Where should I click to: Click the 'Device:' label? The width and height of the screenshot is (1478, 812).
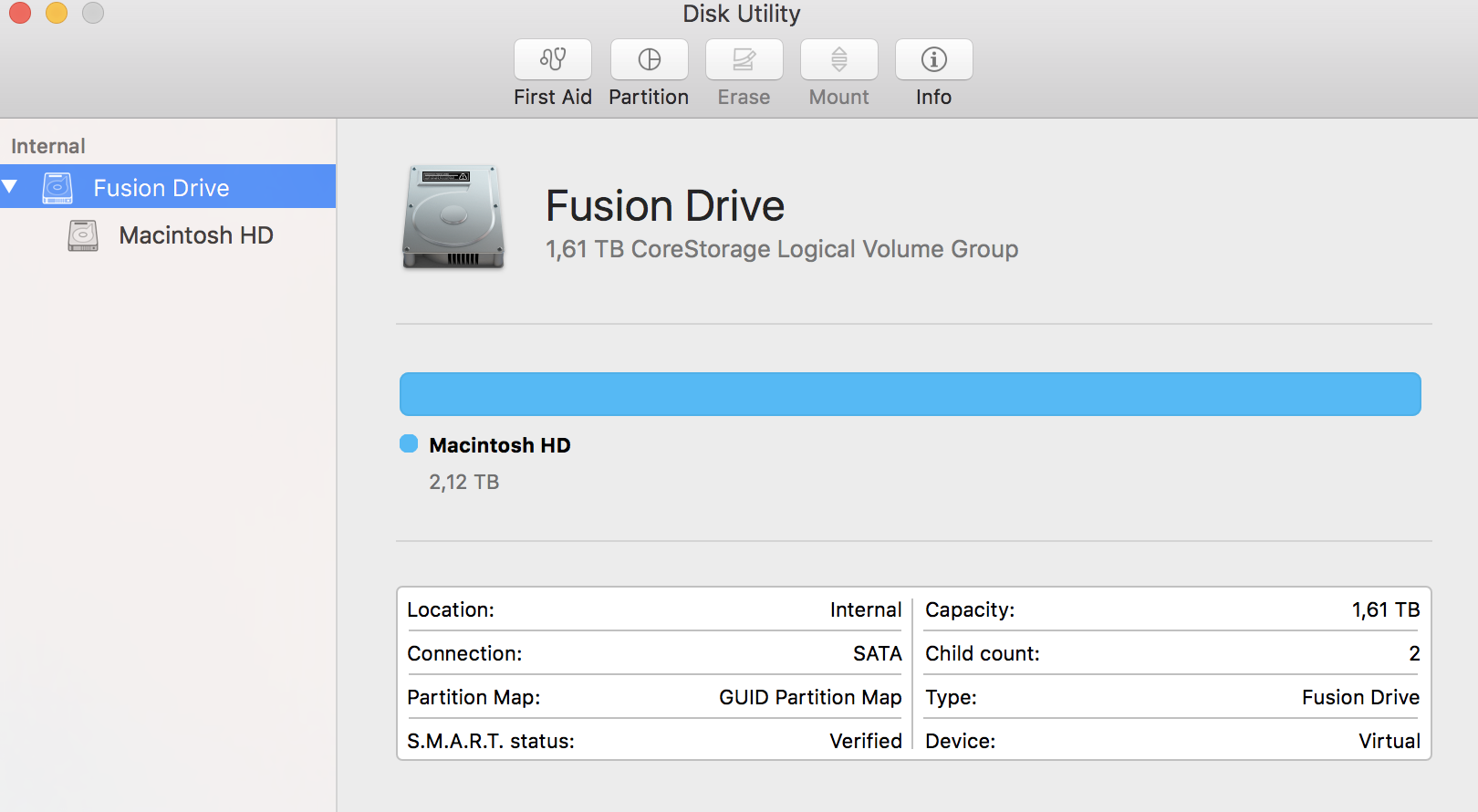click(x=961, y=741)
